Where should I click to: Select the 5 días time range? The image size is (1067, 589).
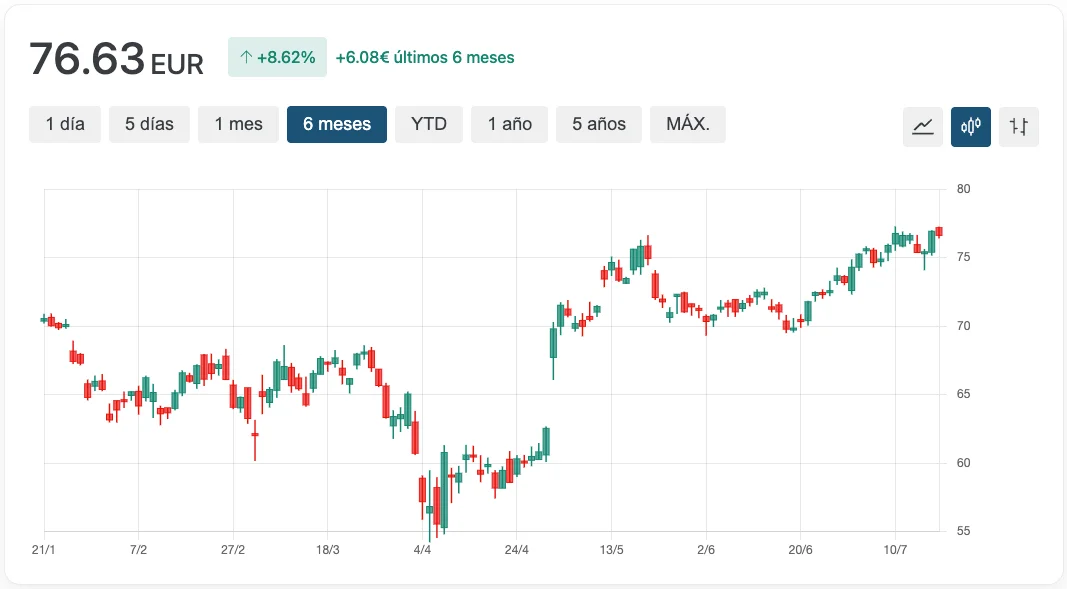point(149,125)
